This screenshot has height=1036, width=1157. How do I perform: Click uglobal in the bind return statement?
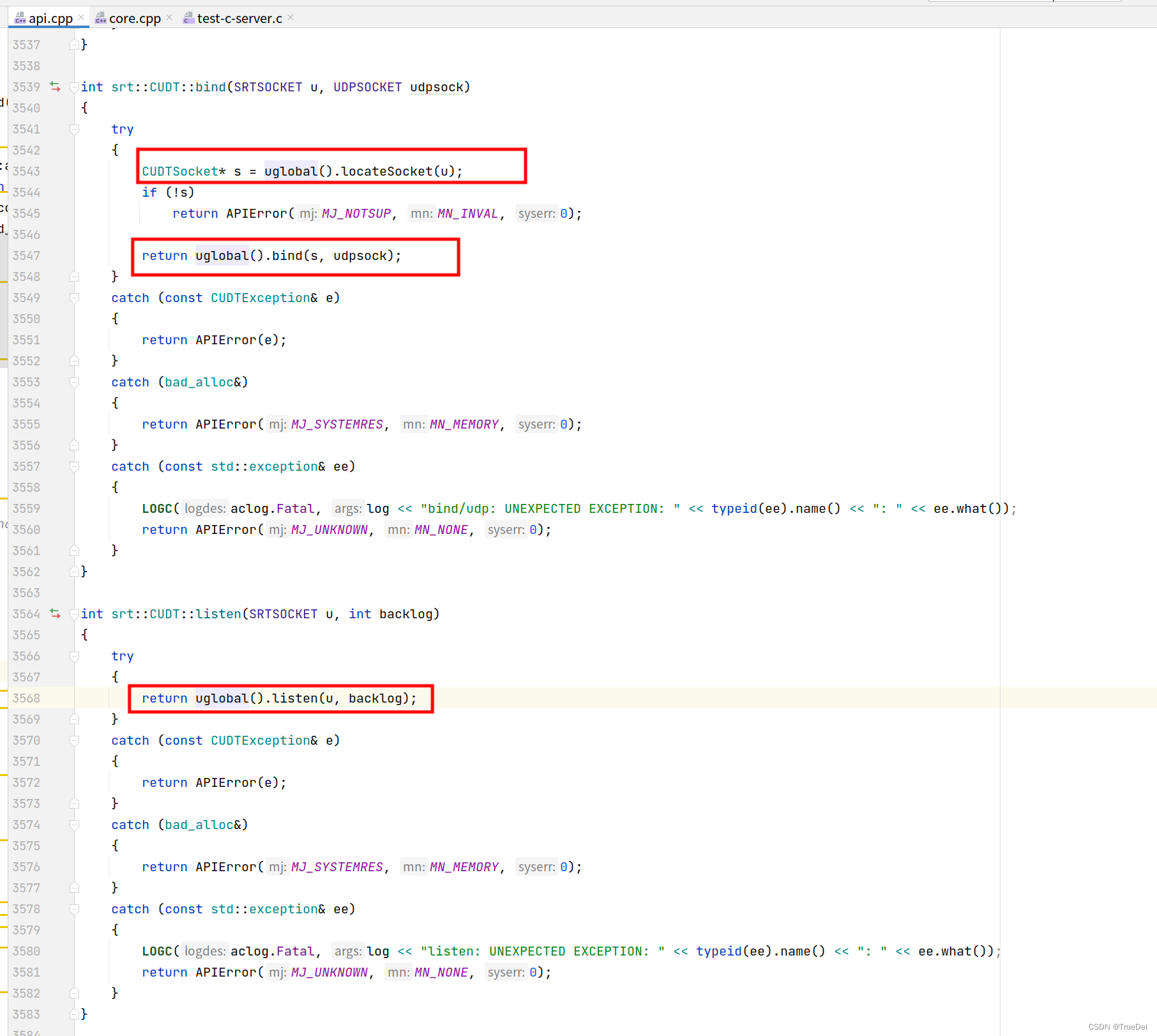click(222, 255)
